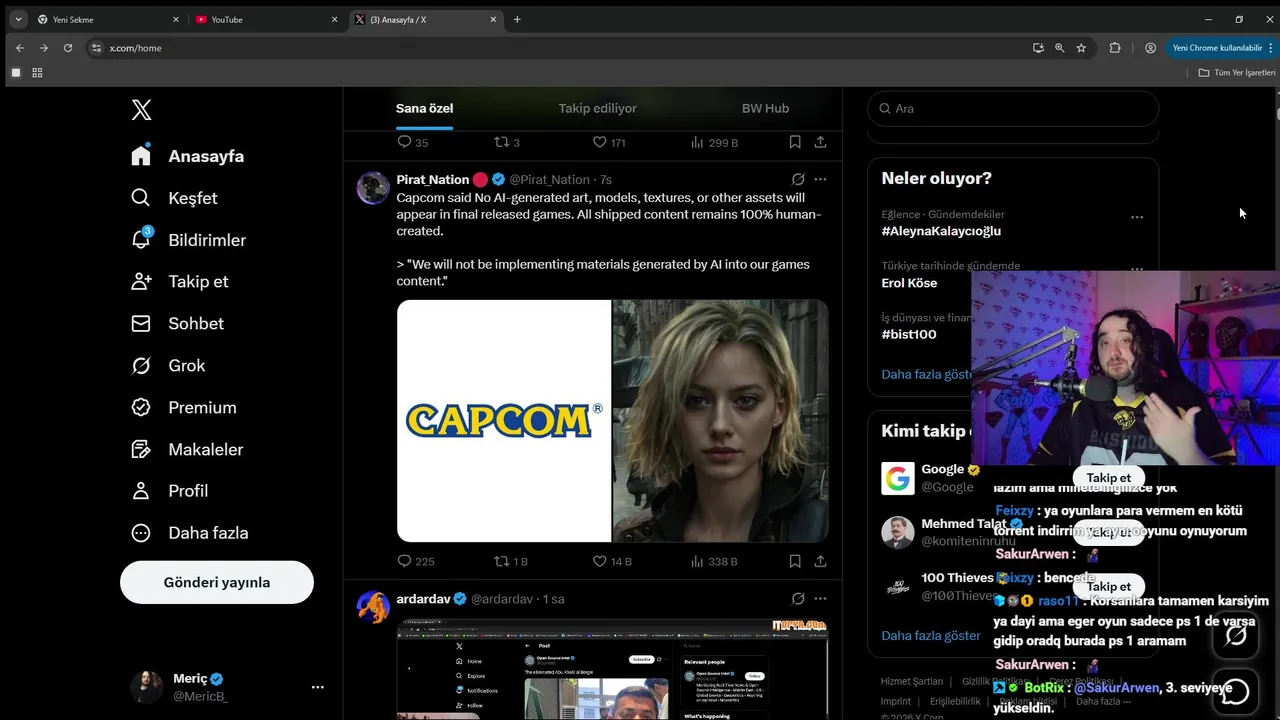
Task: Open more options for #AleynaKalaycıoğlu trend
Action: click(x=1136, y=217)
